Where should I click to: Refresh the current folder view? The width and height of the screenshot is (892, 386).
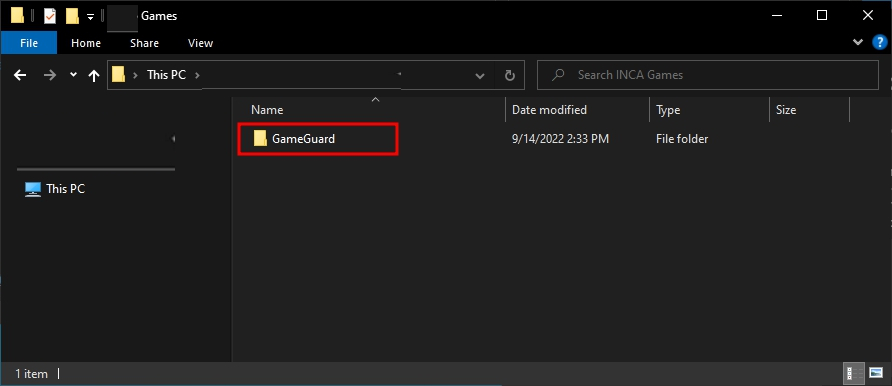(x=510, y=75)
